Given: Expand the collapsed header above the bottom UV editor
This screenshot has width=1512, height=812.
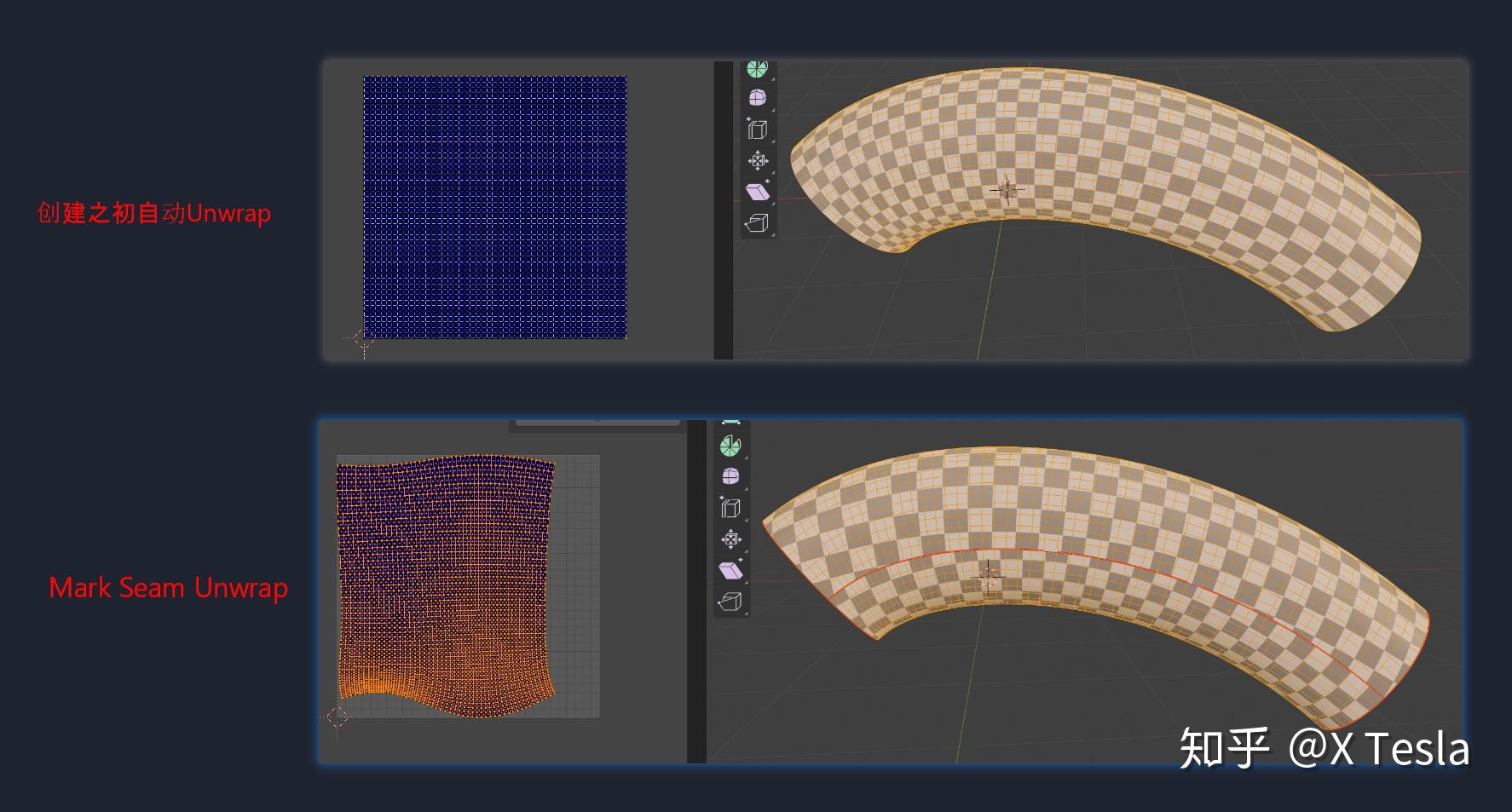Looking at the screenshot, I should click(597, 422).
